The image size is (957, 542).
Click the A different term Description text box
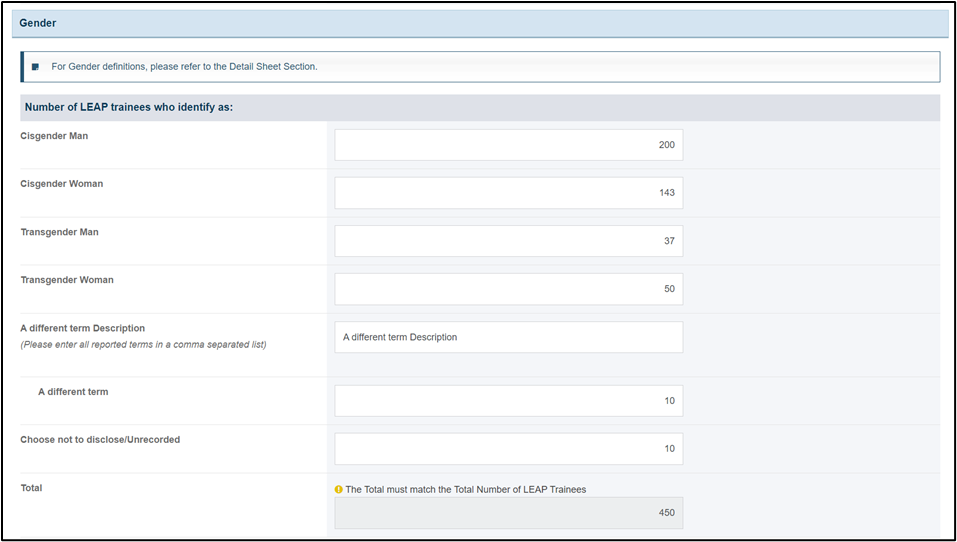(508, 337)
